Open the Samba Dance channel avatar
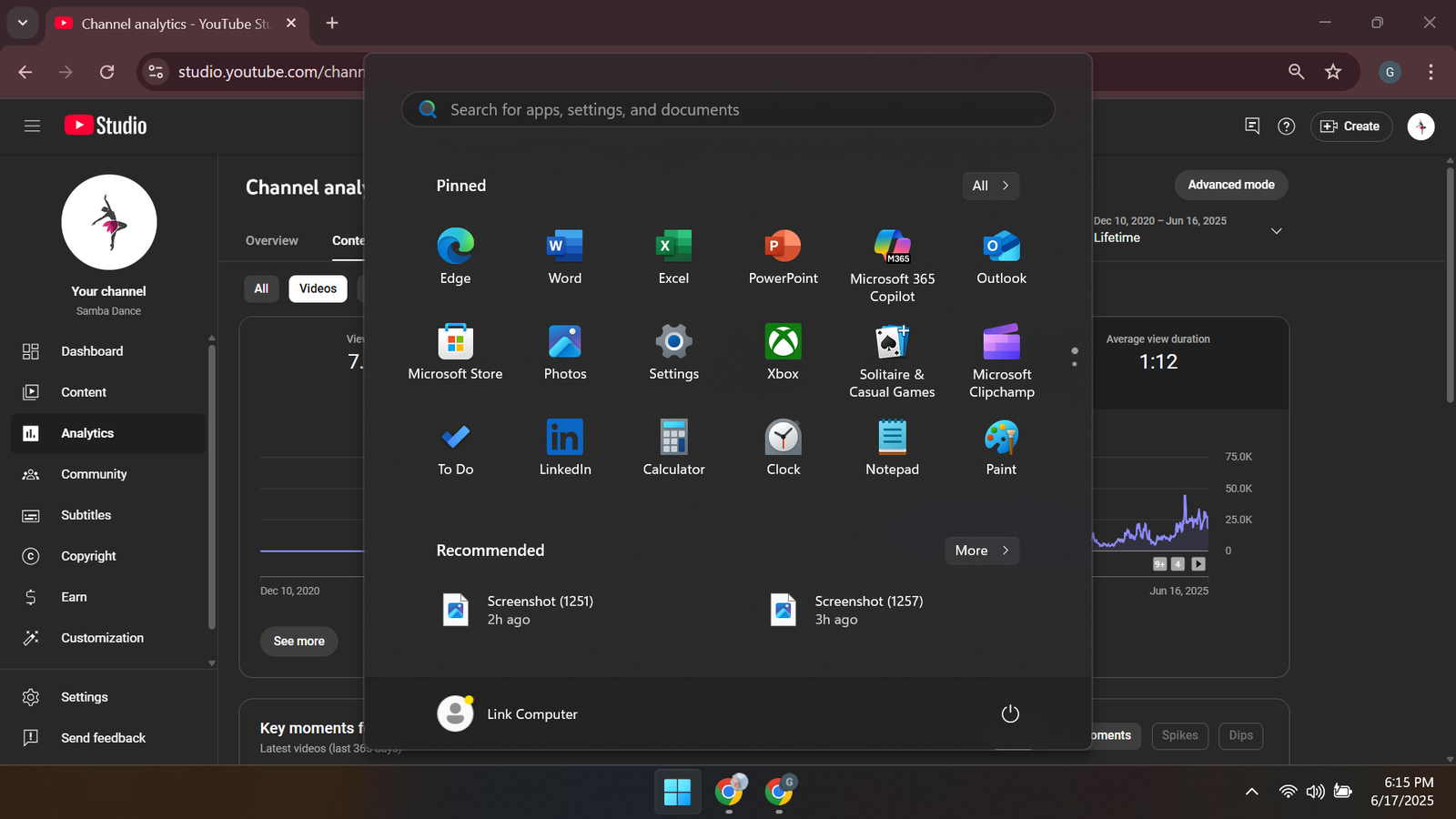This screenshot has height=819, width=1456. (x=109, y=222)
